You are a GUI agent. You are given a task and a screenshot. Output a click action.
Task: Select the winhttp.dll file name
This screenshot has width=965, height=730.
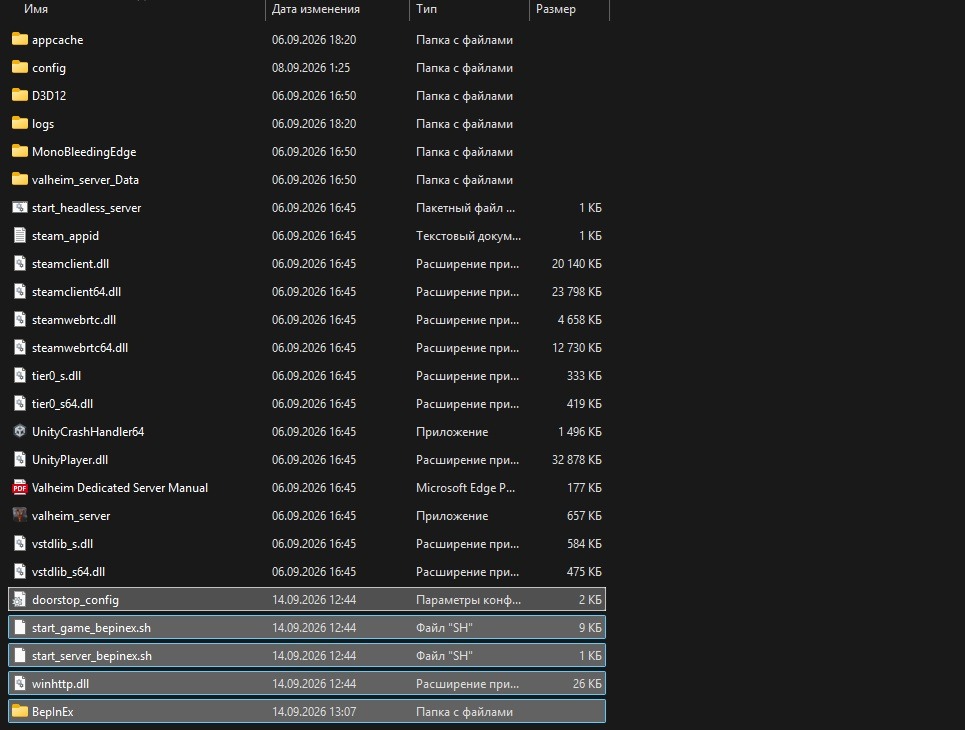(60, 684)
